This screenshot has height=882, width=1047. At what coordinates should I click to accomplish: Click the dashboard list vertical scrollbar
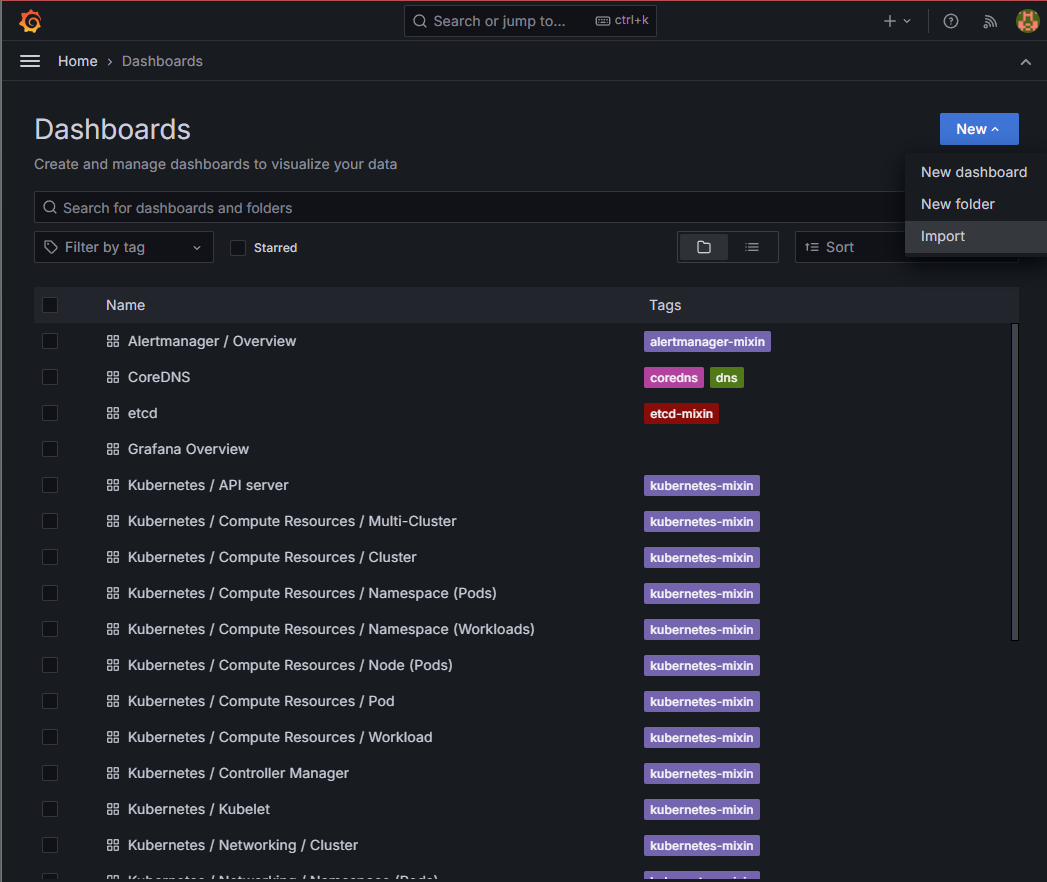click(1015, 482)
